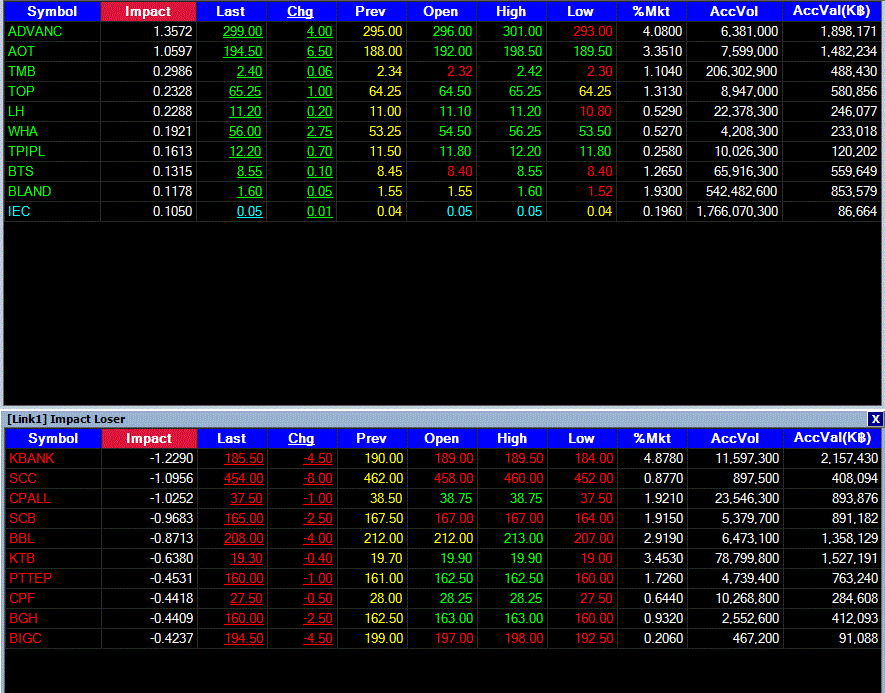The image size is (885, 693).
Task: Click the AccVol header in the gainers table
Action: pyautogui.click(x=734, y=11)
